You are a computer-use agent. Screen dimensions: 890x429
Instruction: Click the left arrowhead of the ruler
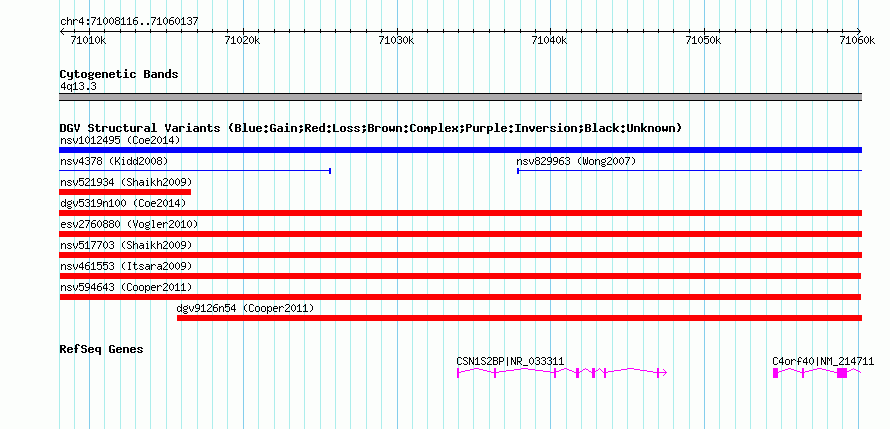[x=62, y=32]
